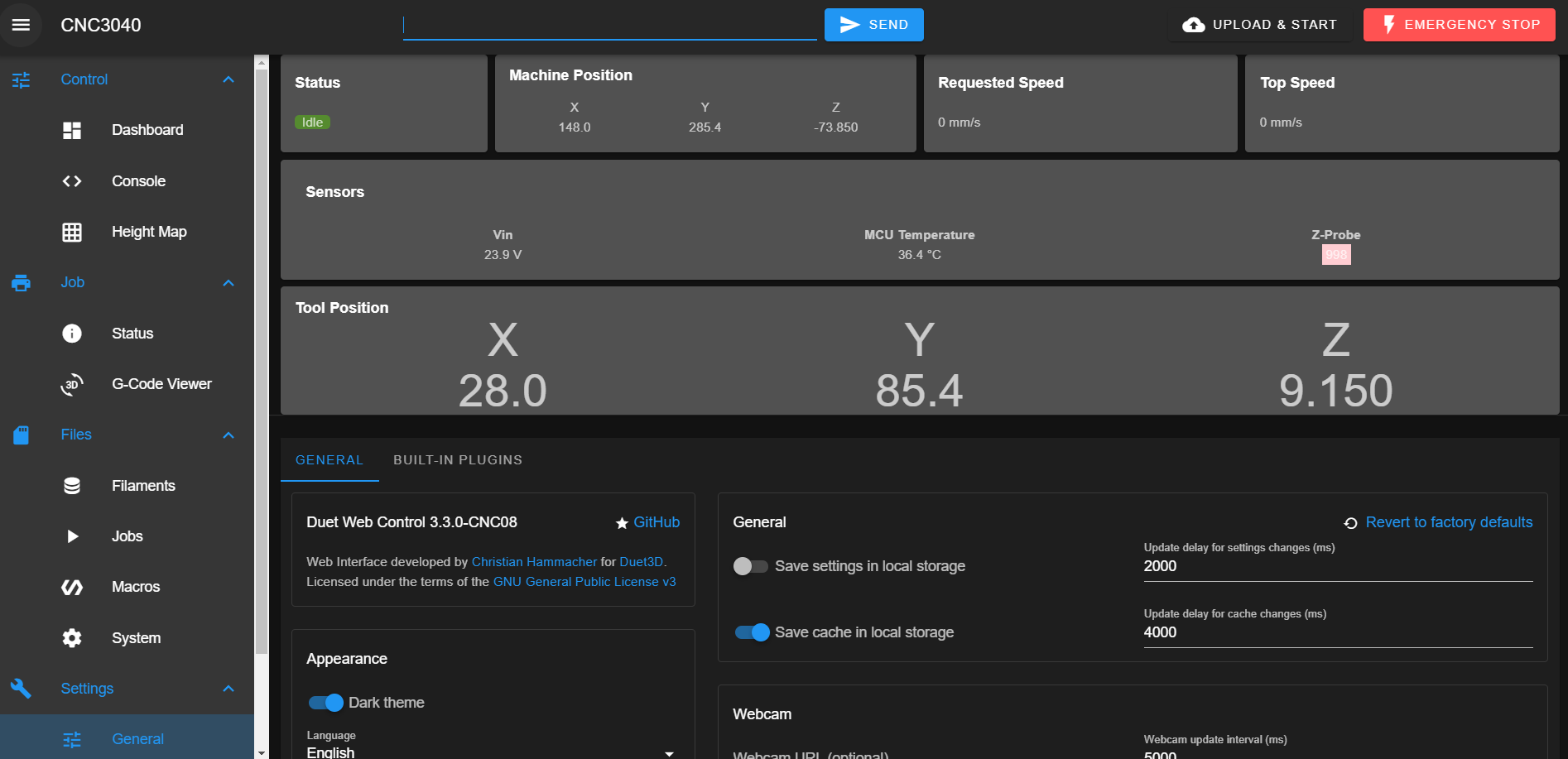Image resolution: width=1568 pixels, height=759 pixels.
Task: Click the lightning bolt emergency icon
Action: [x=1389, y=25]
